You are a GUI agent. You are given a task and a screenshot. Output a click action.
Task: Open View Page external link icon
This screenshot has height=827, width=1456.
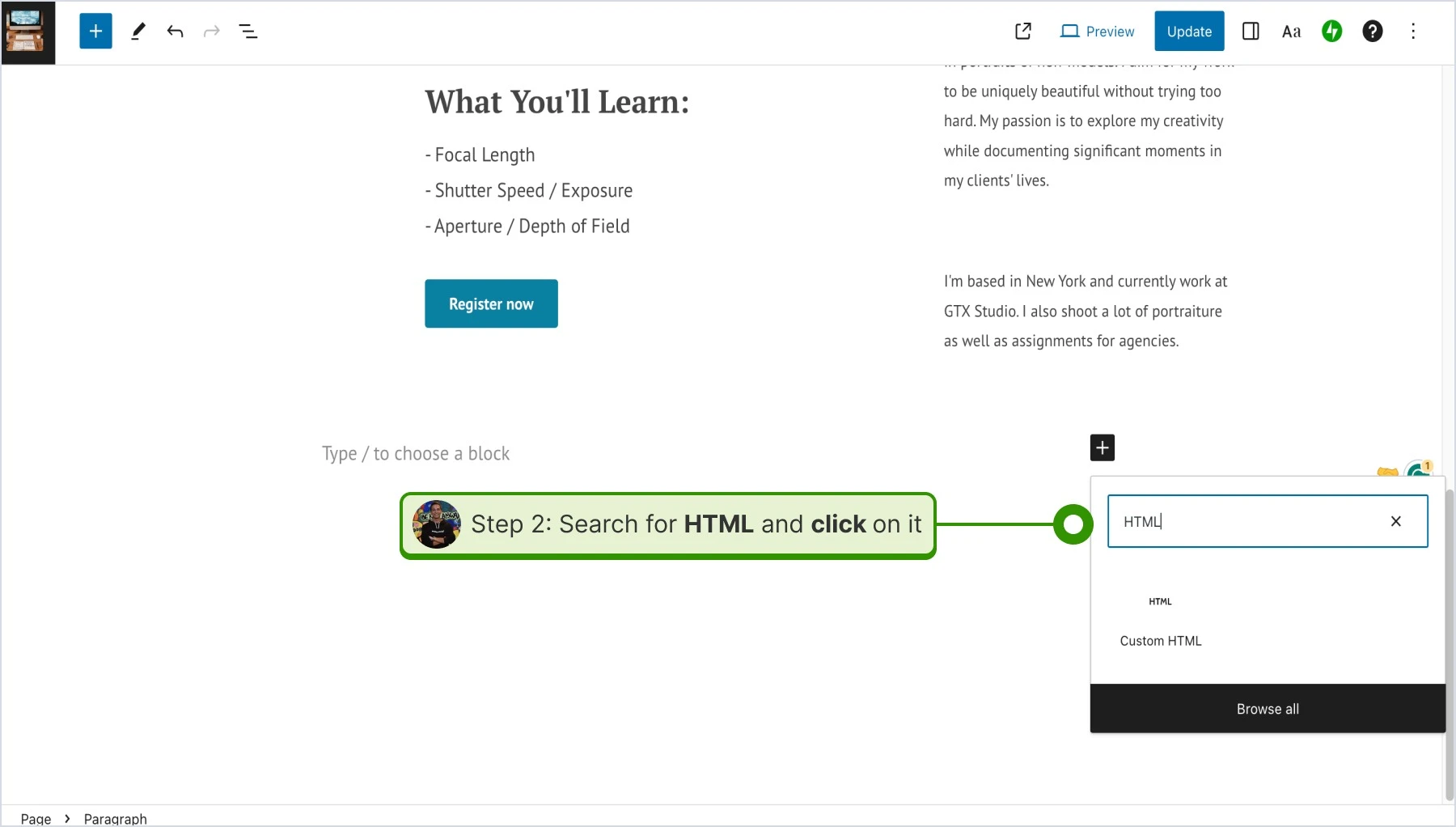click(1023, 32)
